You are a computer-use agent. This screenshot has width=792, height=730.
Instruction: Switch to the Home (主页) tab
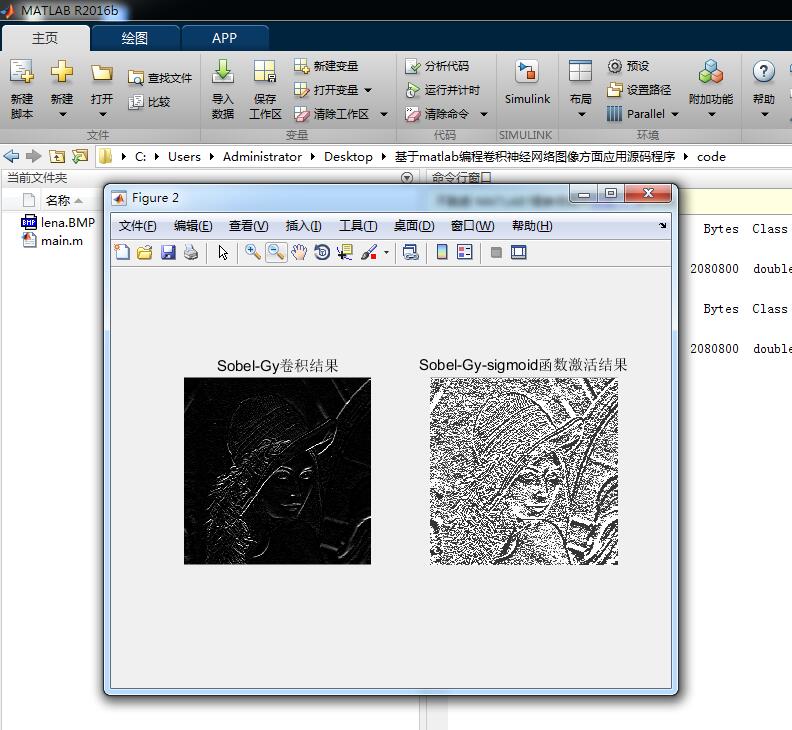click(45, 38)
